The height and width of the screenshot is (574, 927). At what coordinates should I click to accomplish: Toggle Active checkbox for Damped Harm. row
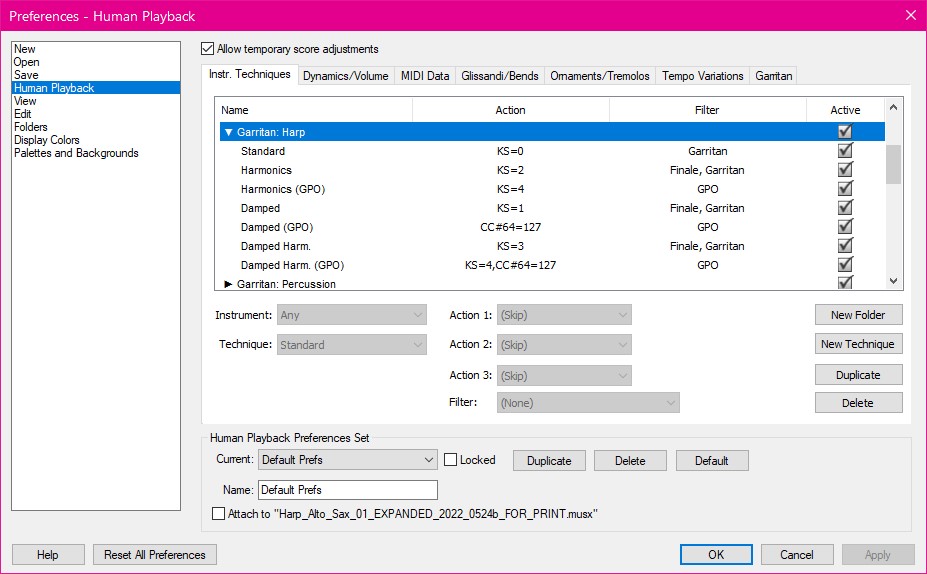click(x=845, y=246)
